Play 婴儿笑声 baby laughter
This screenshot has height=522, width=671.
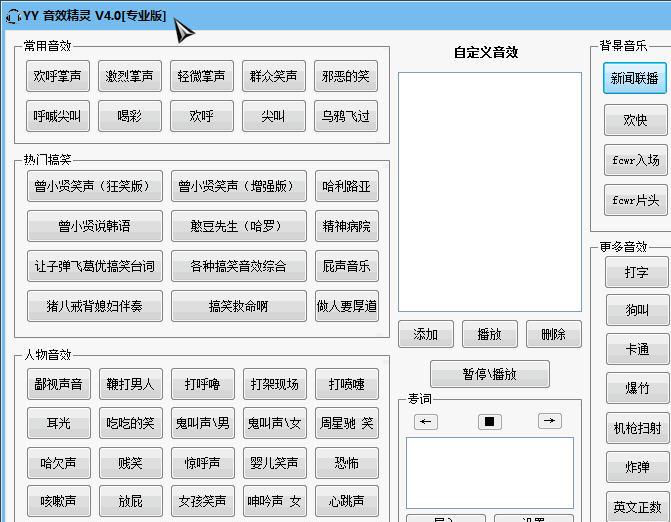[x=275, y=463]
